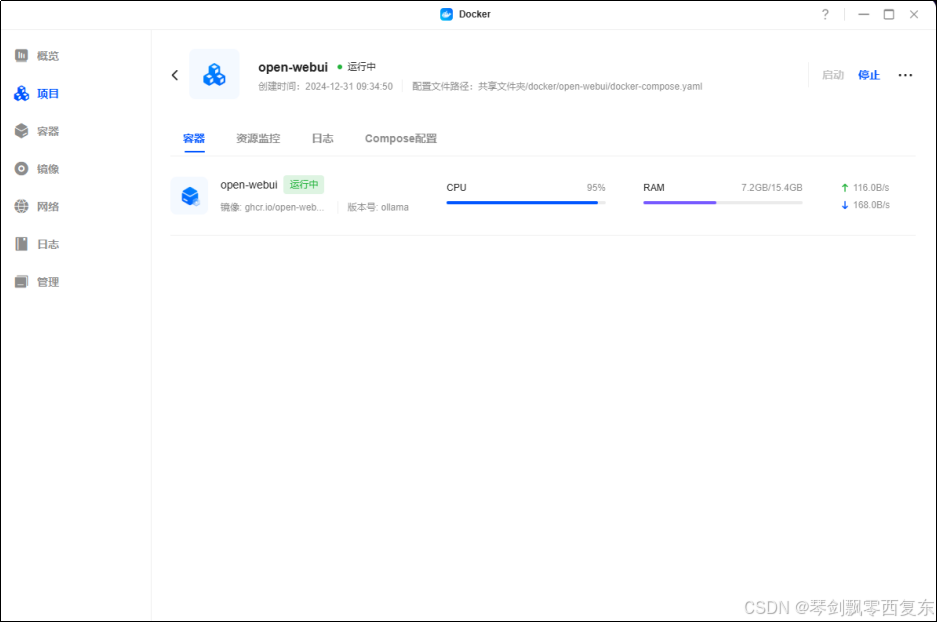Click the version label ollama
This screenshot has height=623, width=938.
coord(395,208)
